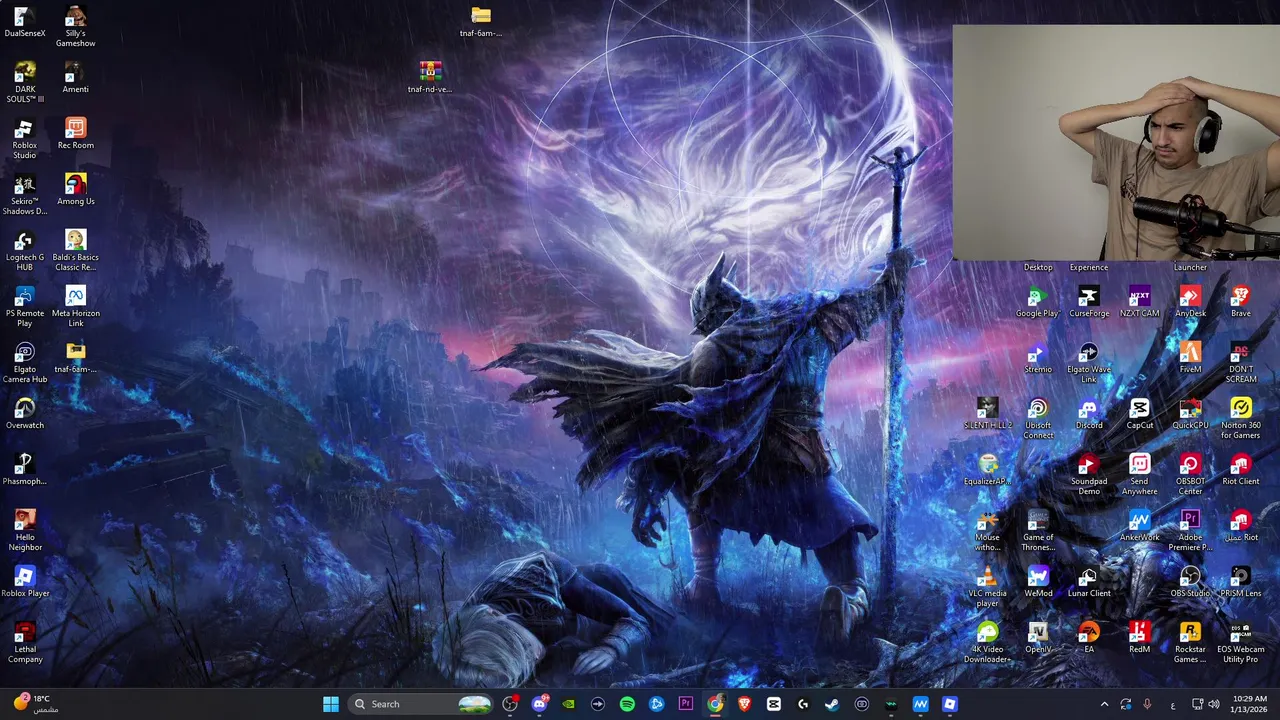Select the Roblox Player desktop icon
The image size is (1280, 720).
[x=25, y=582]
